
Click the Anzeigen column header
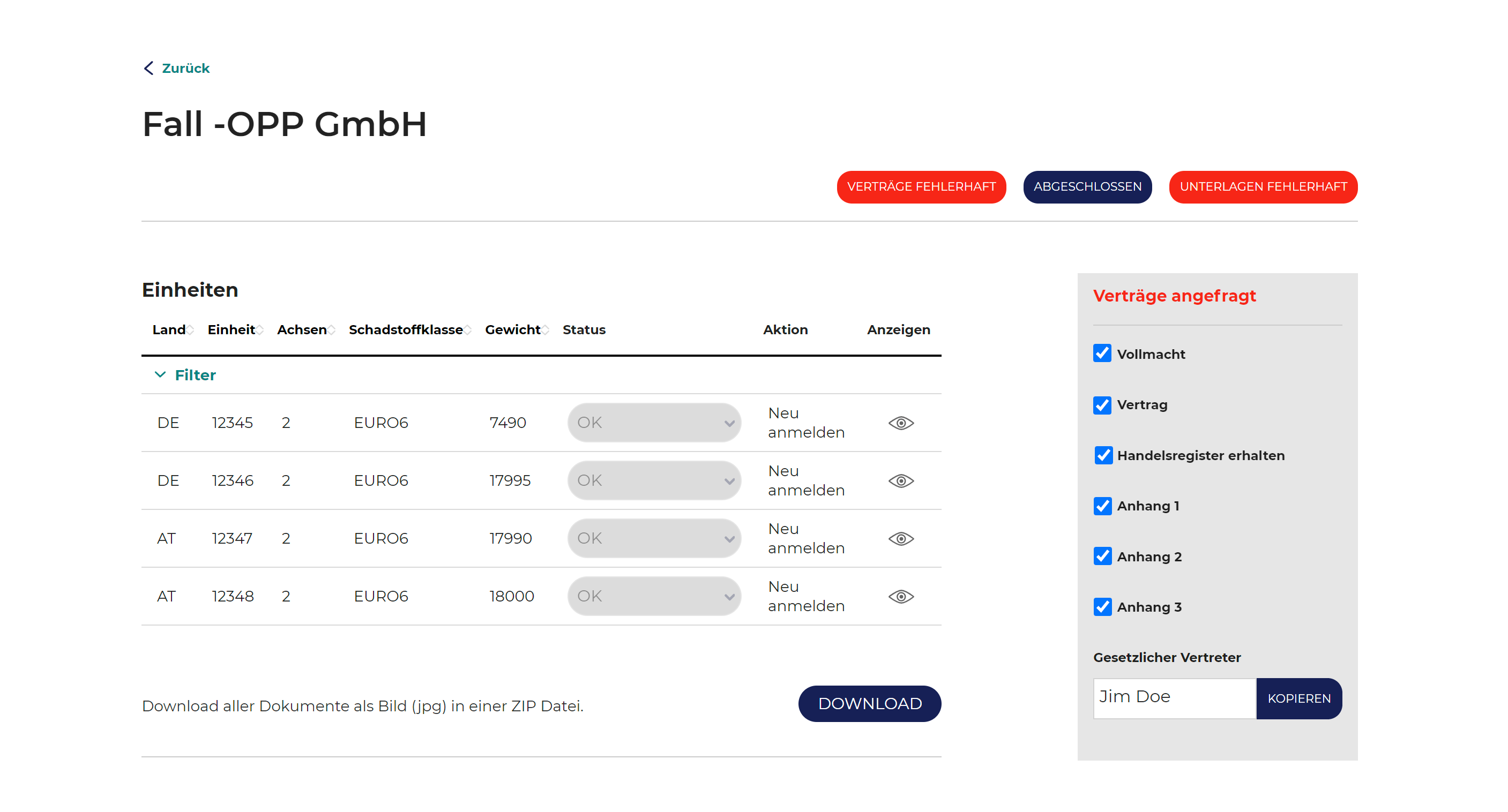click(x=898, y=330)
